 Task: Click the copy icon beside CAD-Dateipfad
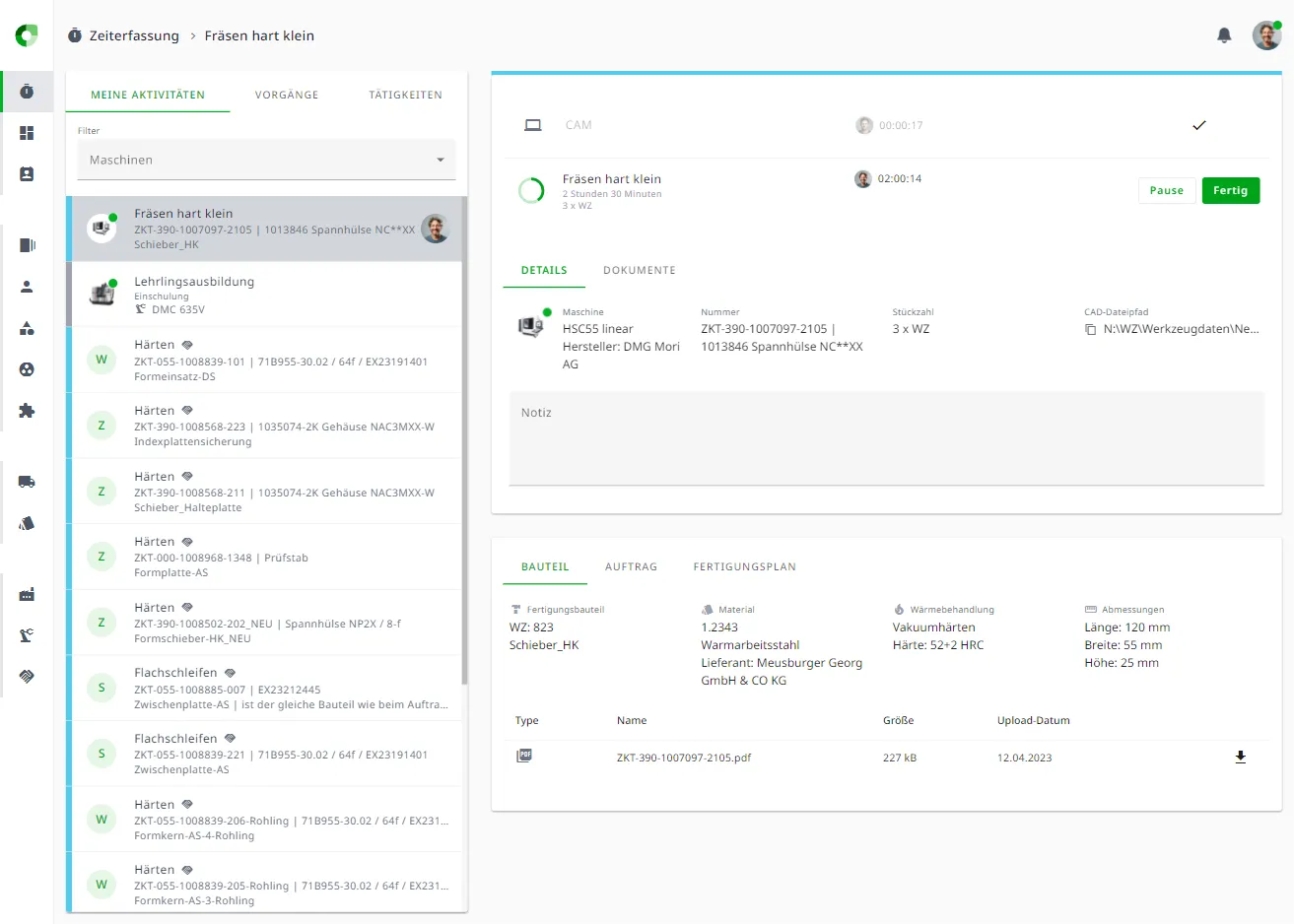pos(1090,330)
